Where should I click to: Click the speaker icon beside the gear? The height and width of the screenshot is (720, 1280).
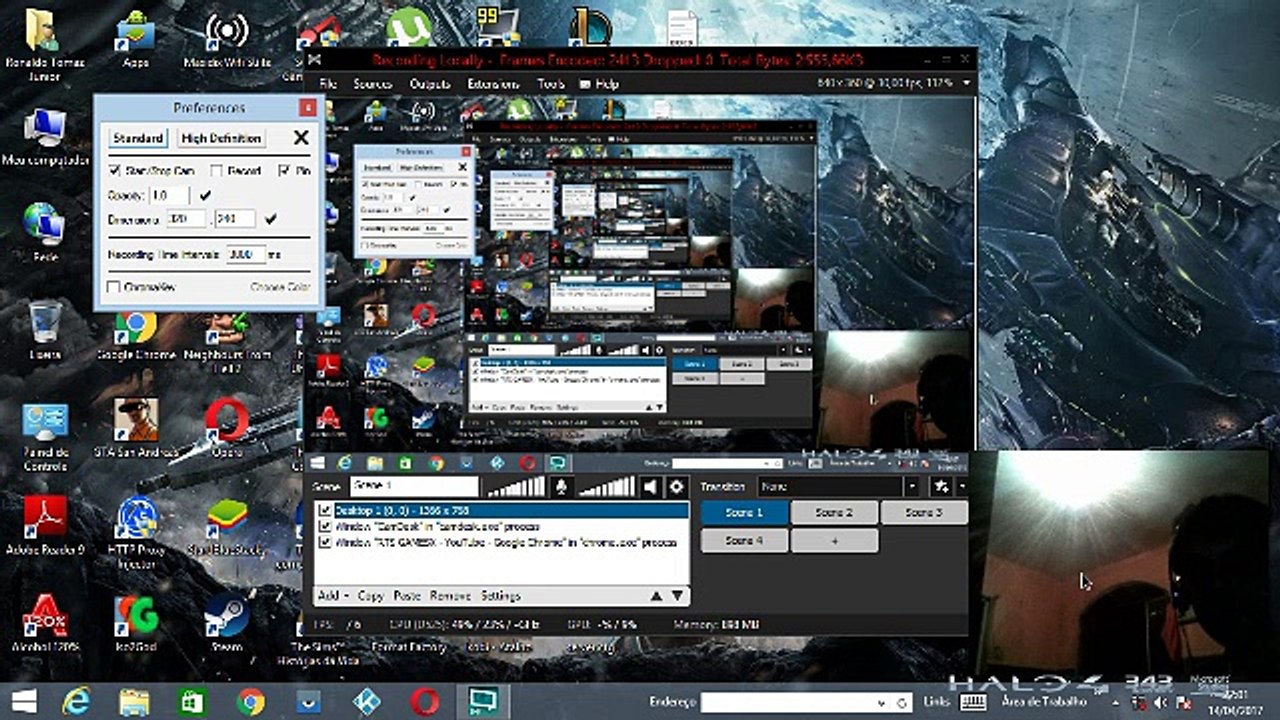click(x=651, y=487)
